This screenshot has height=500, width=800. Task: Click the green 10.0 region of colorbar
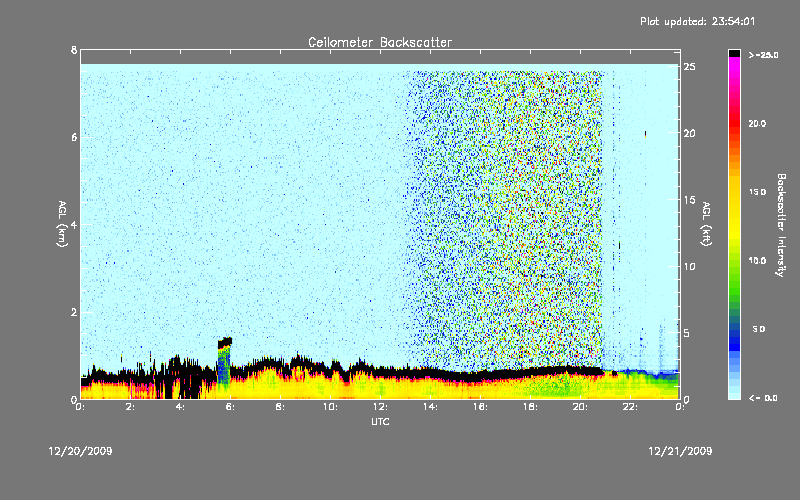point(734,261)
